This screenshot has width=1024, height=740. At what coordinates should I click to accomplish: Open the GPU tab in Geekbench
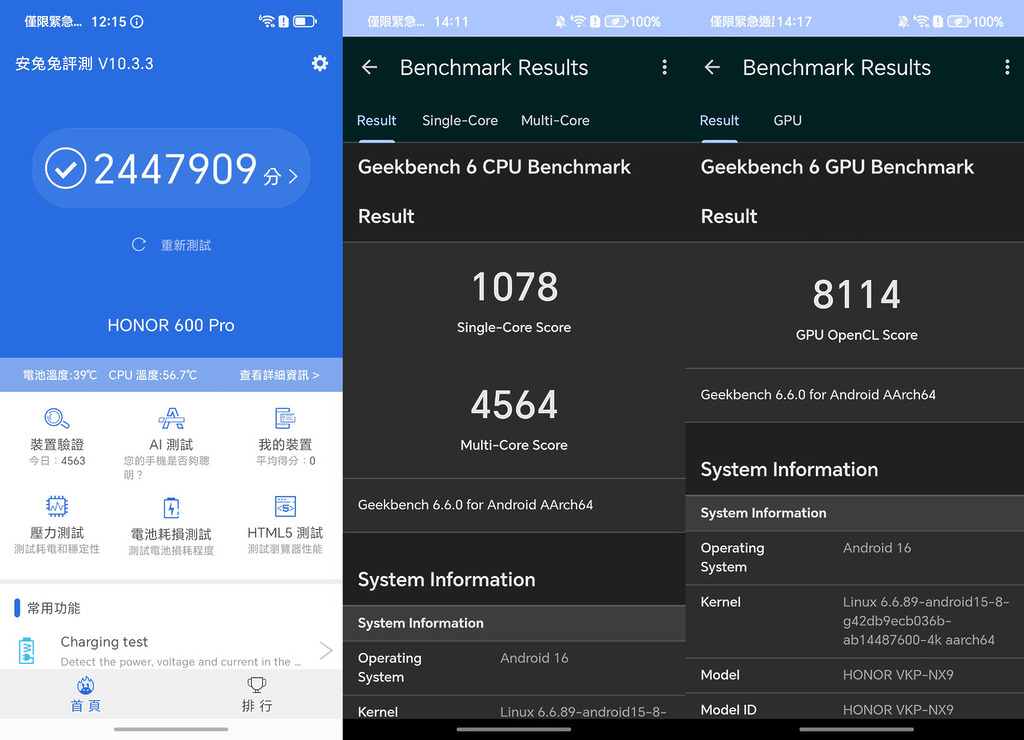coord(787,120)
